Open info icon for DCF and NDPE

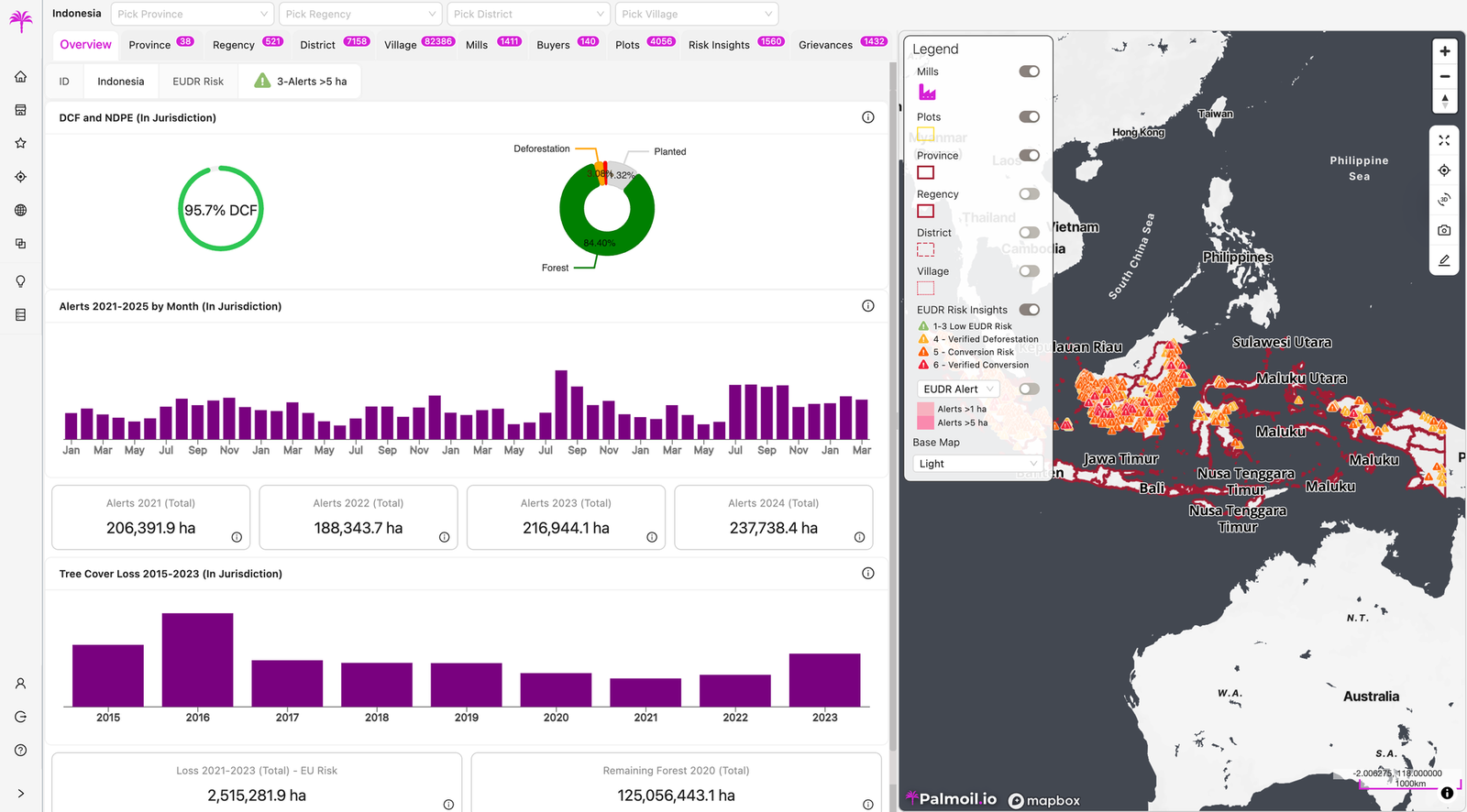867,117
